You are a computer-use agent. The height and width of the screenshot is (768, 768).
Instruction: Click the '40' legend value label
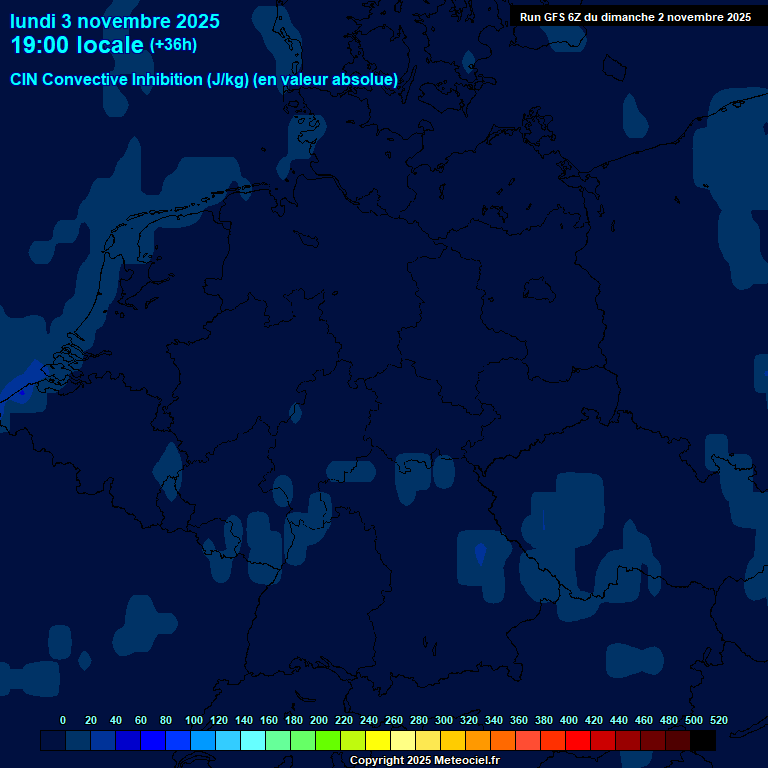116,720
